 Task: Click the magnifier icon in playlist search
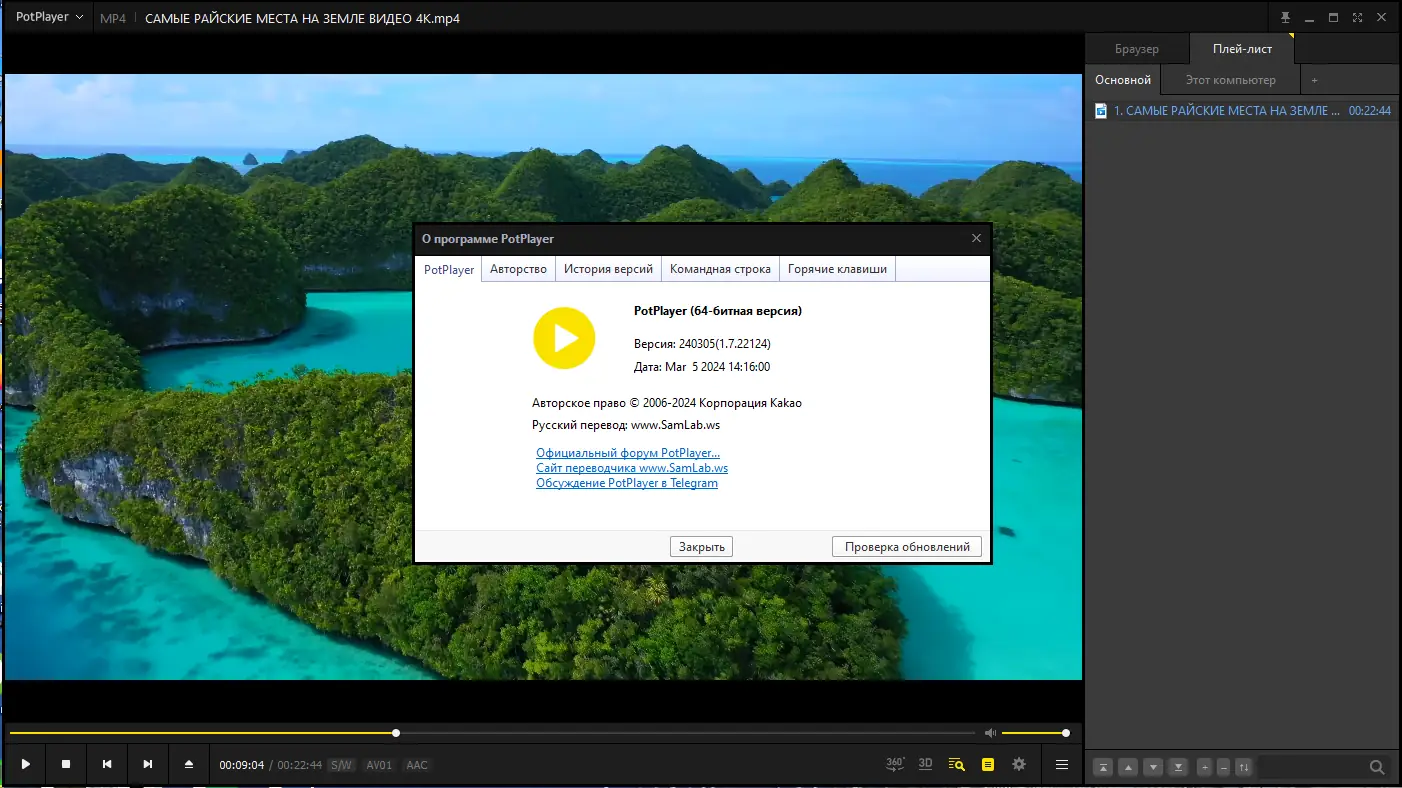[1377, 767]
